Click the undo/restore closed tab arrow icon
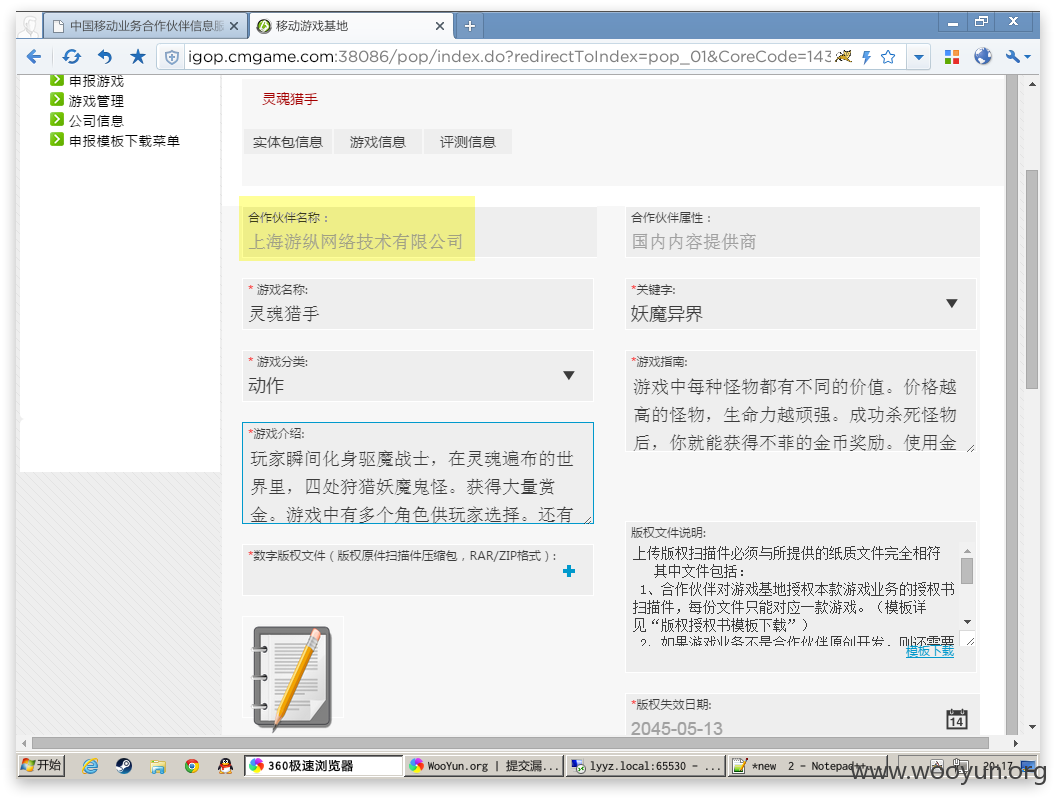The image size is (1056, 800). [x=104, y=57]
